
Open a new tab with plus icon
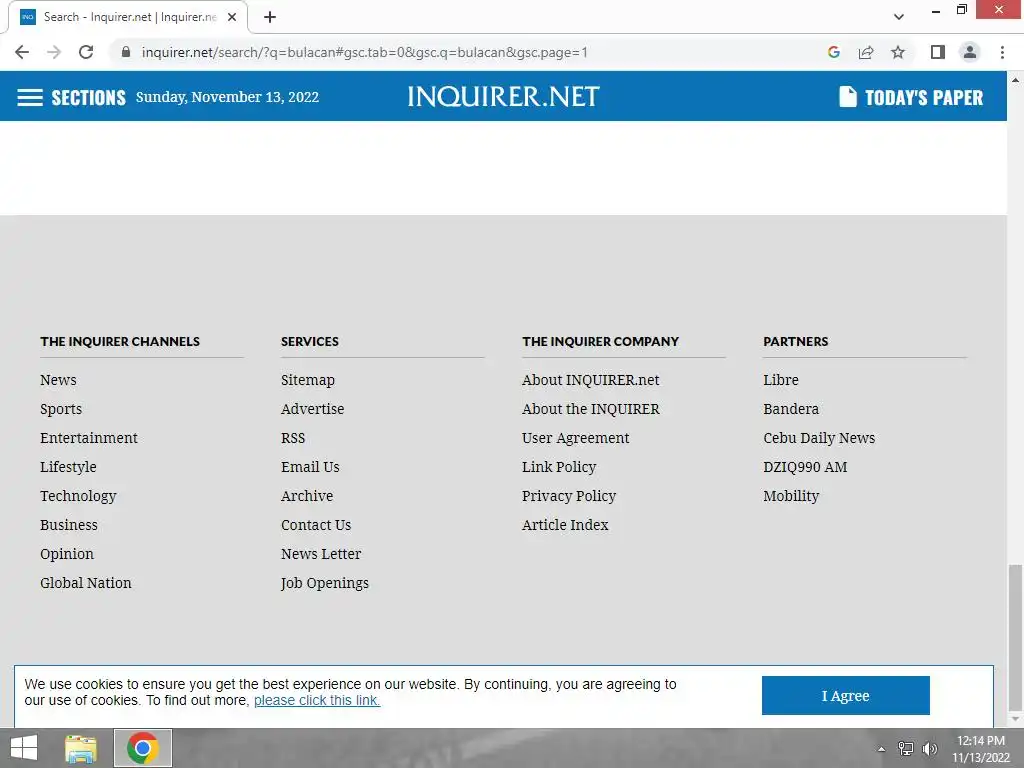270,17
